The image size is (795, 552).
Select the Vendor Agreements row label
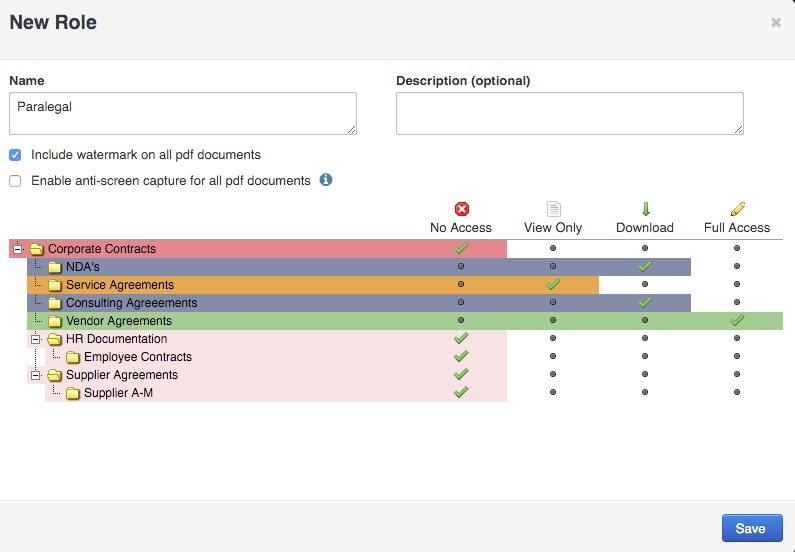tap(119, 321)
